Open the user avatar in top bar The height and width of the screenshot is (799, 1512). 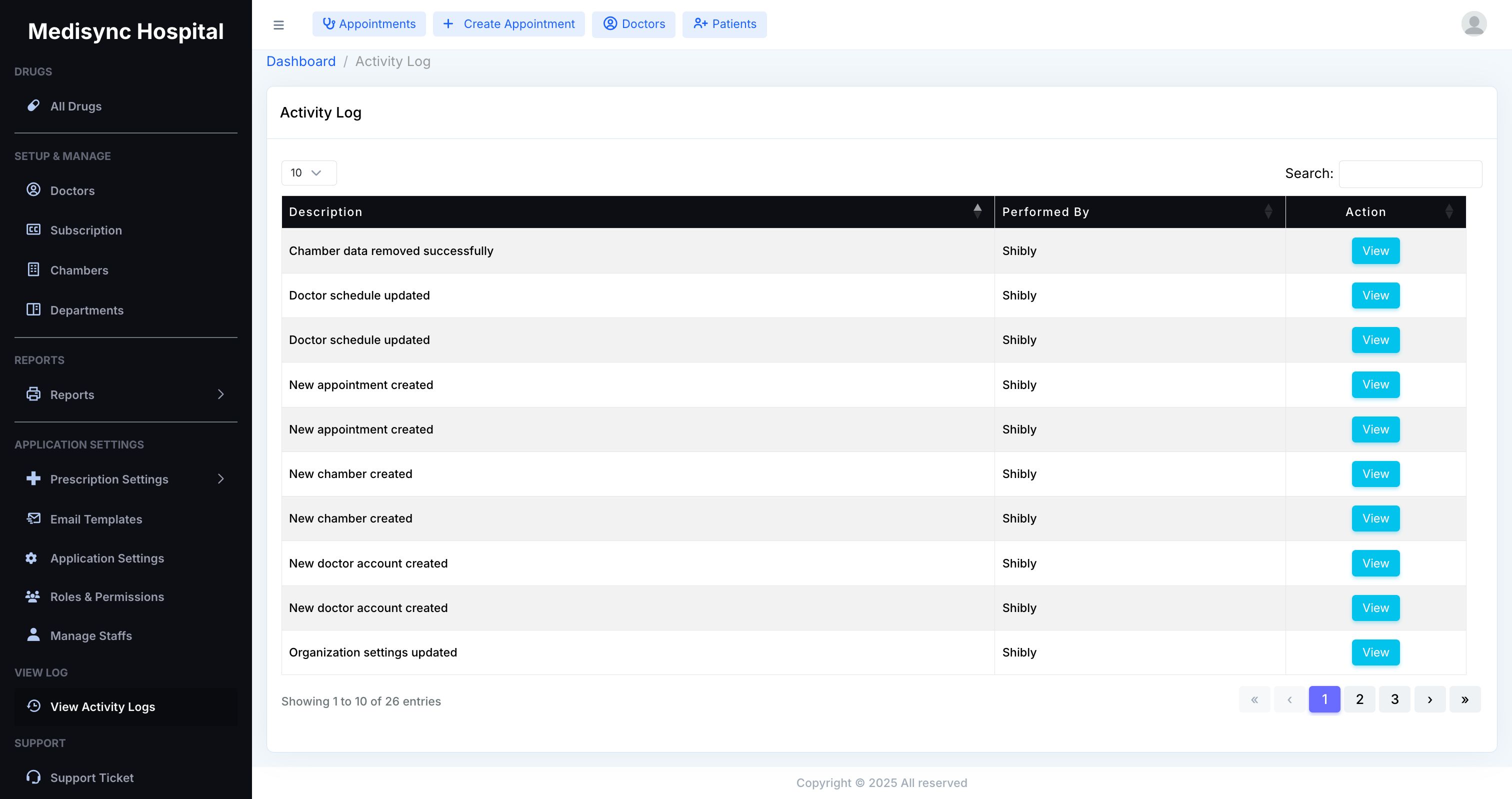1473,24
